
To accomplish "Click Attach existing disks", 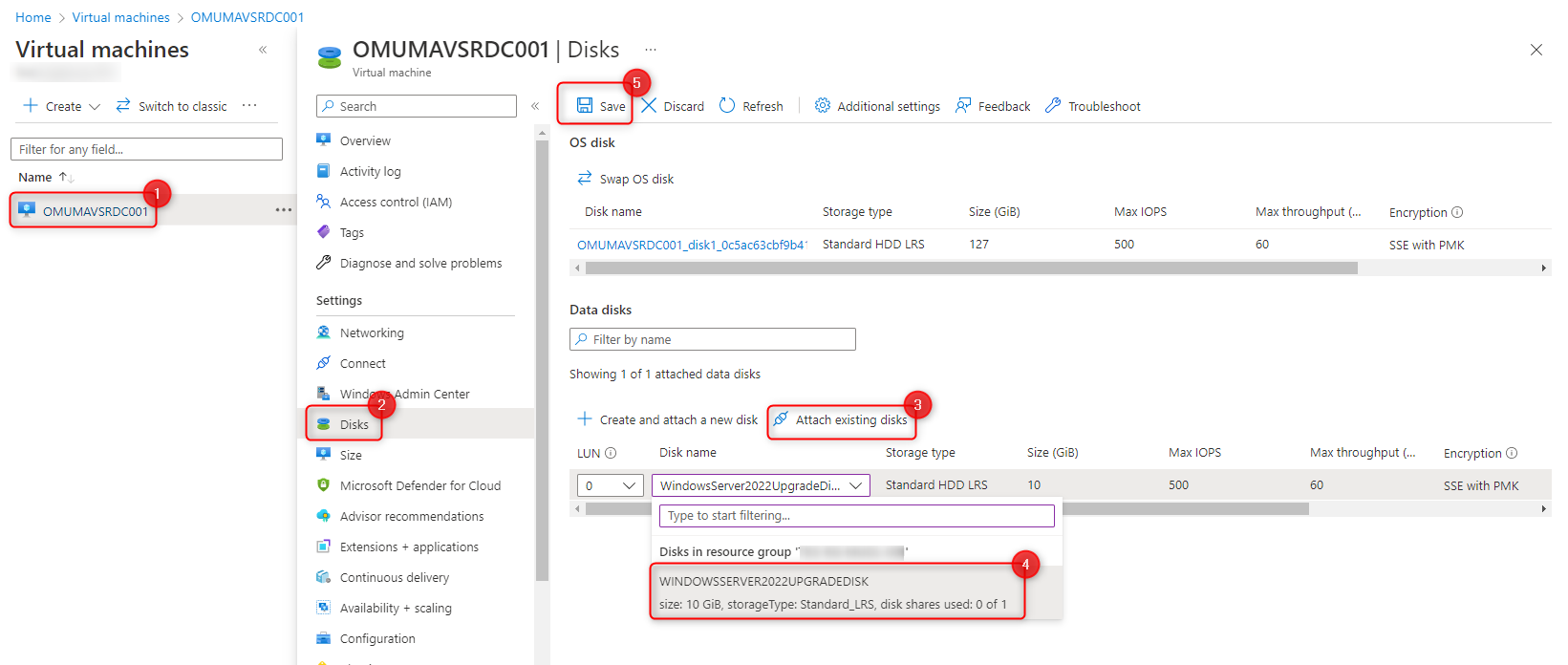I will pyautogui.click(x=841, y=419).
